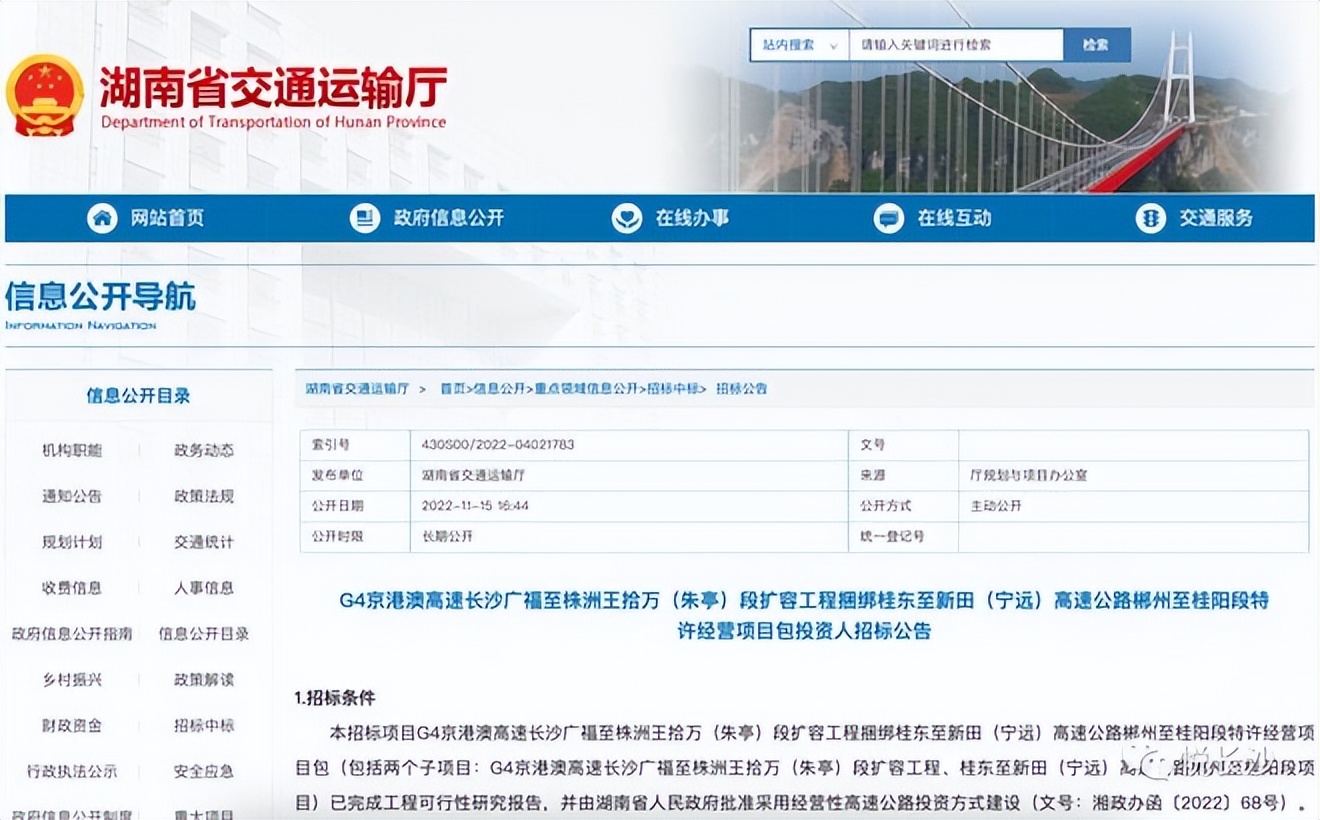Switch to the 网站首页 menu item
The image size is (1320, 820).
click(x=166, y=217)
